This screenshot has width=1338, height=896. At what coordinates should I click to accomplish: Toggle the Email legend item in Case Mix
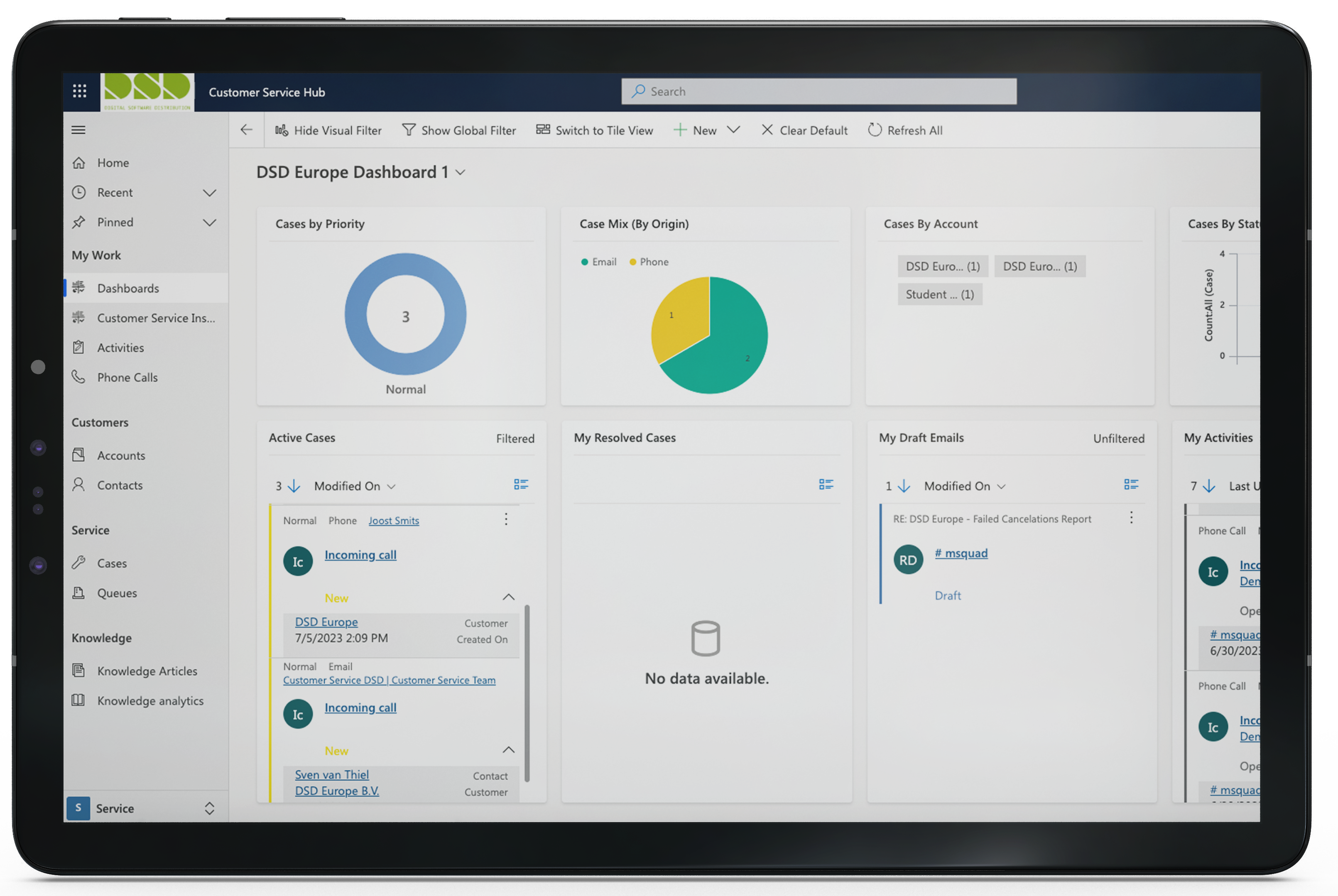(599, 262)
